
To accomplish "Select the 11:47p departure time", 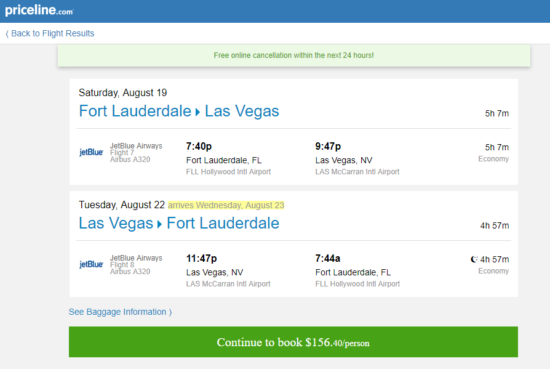I will 201,259.
